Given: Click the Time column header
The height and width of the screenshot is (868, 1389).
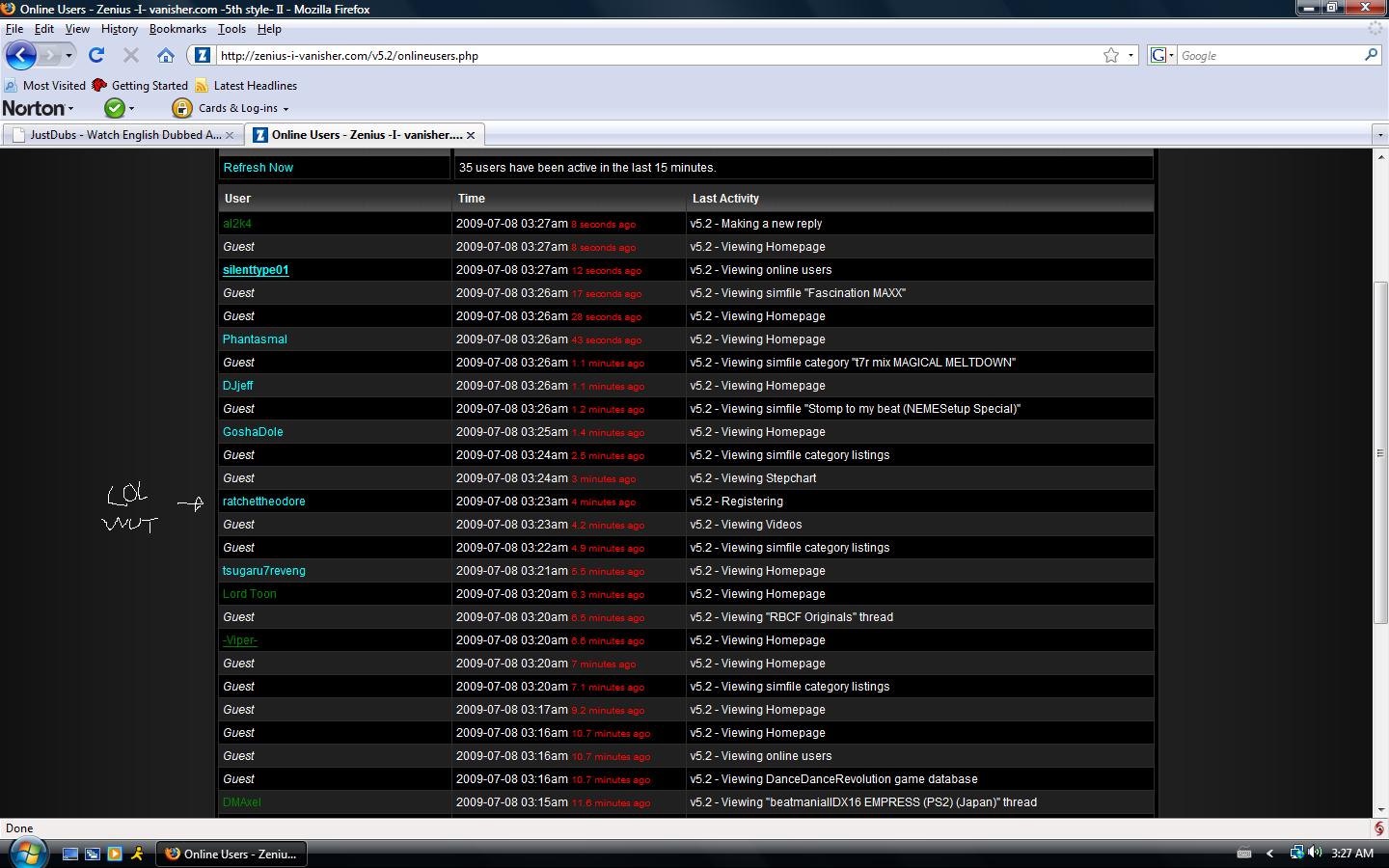Looking at the screenshot, I should pyautogui.click(x=472, y=199).
